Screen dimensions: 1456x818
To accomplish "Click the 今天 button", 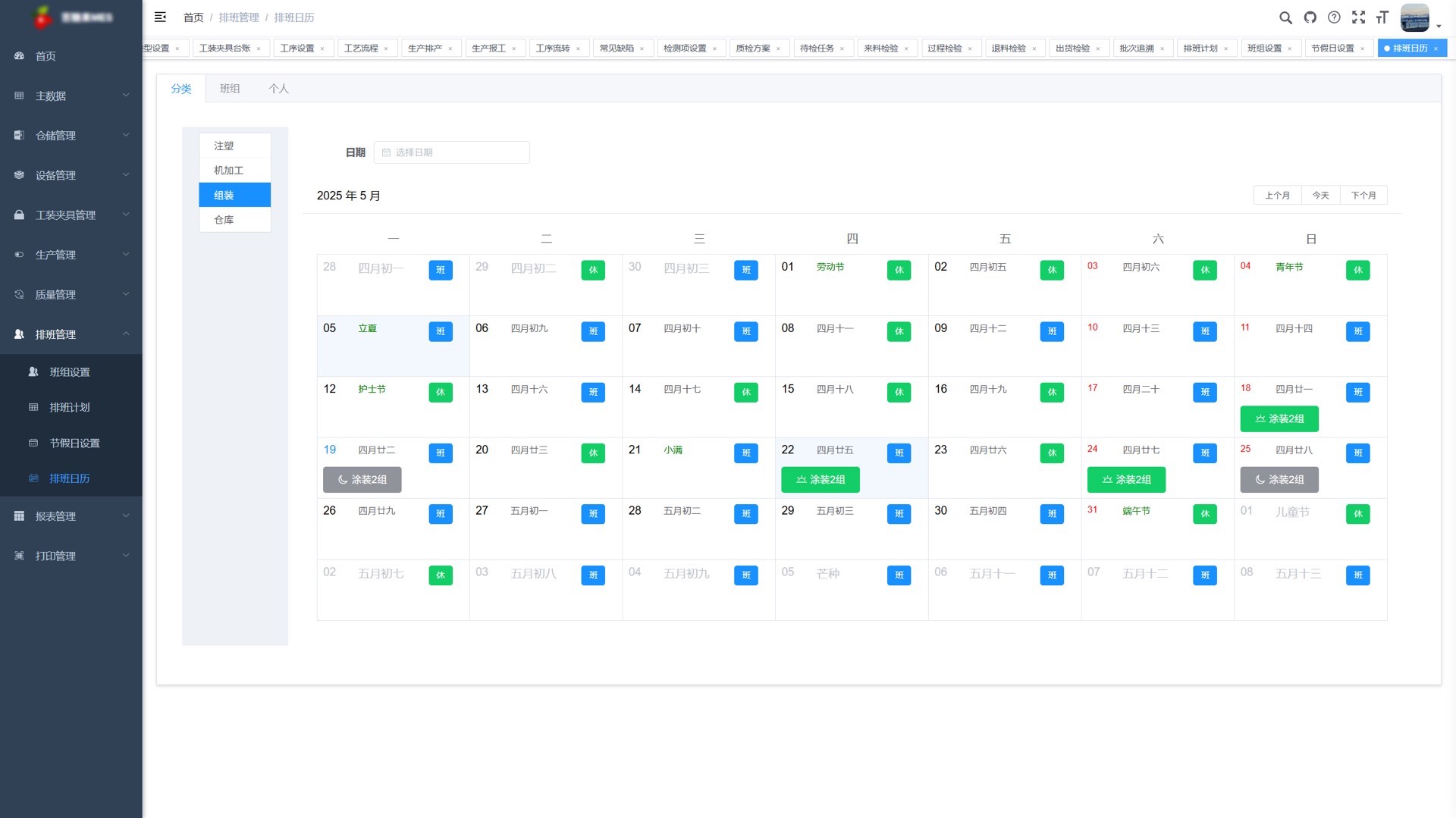I will coord(1320,196).
